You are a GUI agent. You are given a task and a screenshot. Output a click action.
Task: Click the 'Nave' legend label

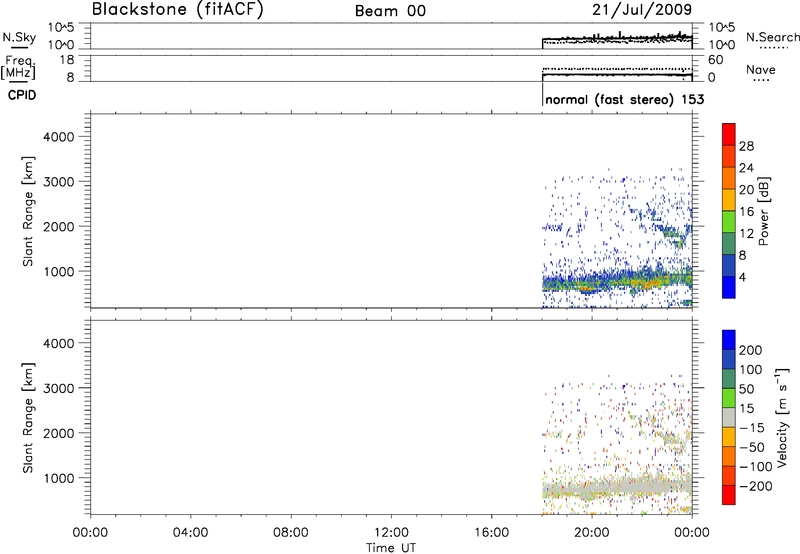761,70
